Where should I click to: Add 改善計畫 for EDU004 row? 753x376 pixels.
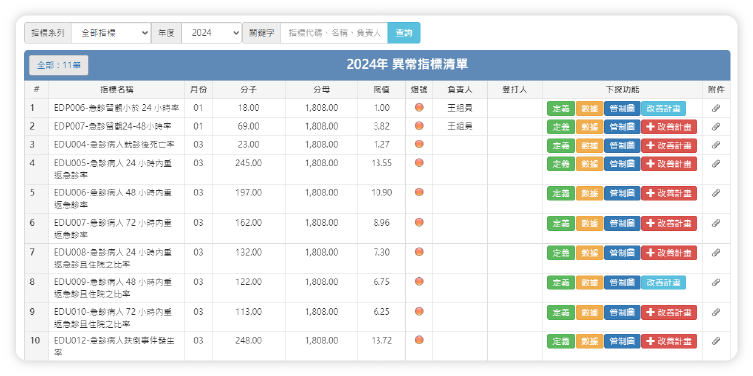pyautogui.click(x=669, y=145)
